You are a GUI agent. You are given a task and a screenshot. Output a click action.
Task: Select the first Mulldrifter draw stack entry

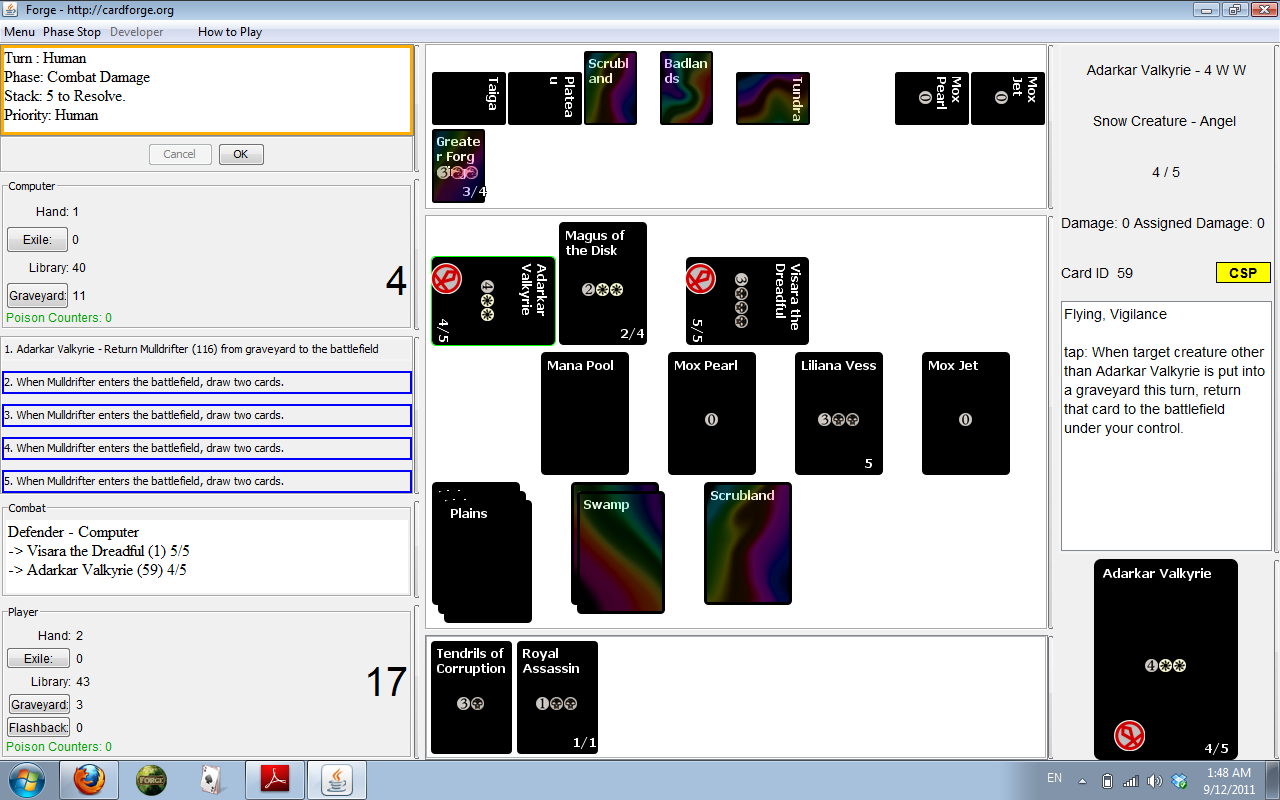(207, 382)
